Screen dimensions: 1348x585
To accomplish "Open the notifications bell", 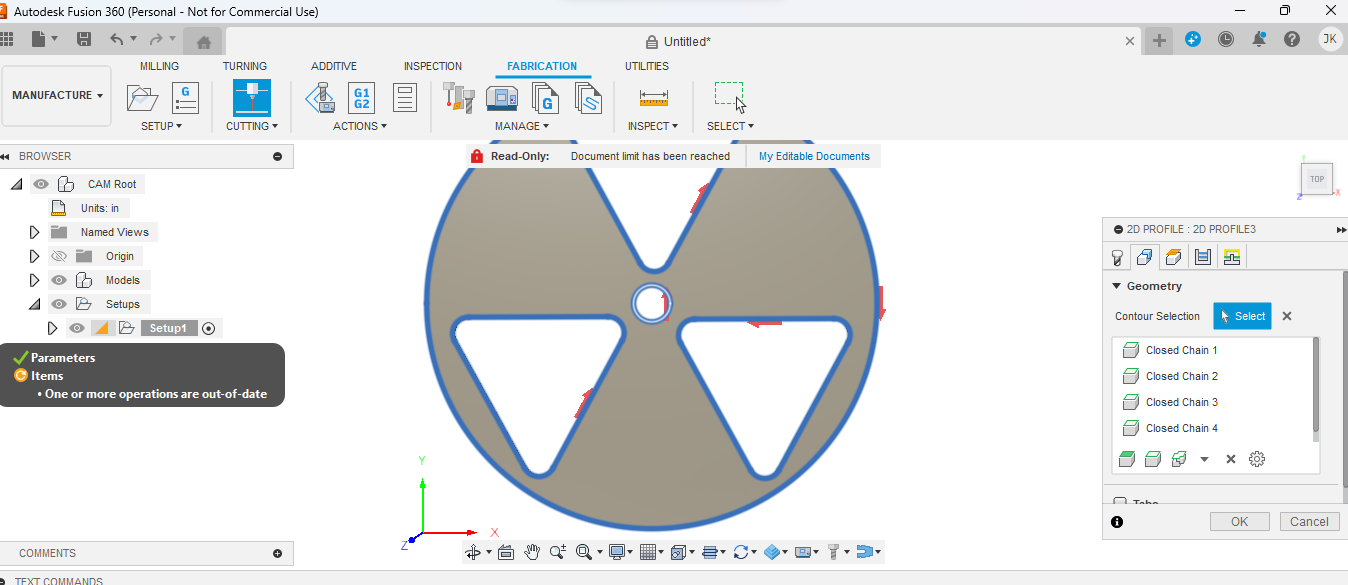I will coord(1259,39).
